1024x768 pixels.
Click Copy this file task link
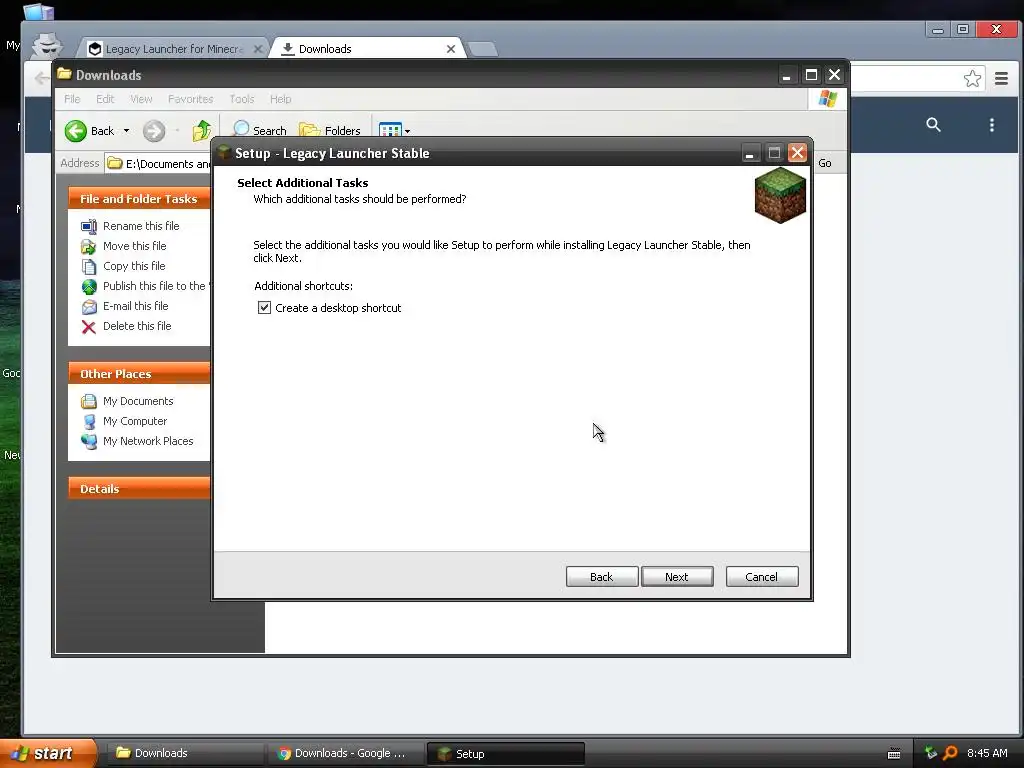coord(134,266)
